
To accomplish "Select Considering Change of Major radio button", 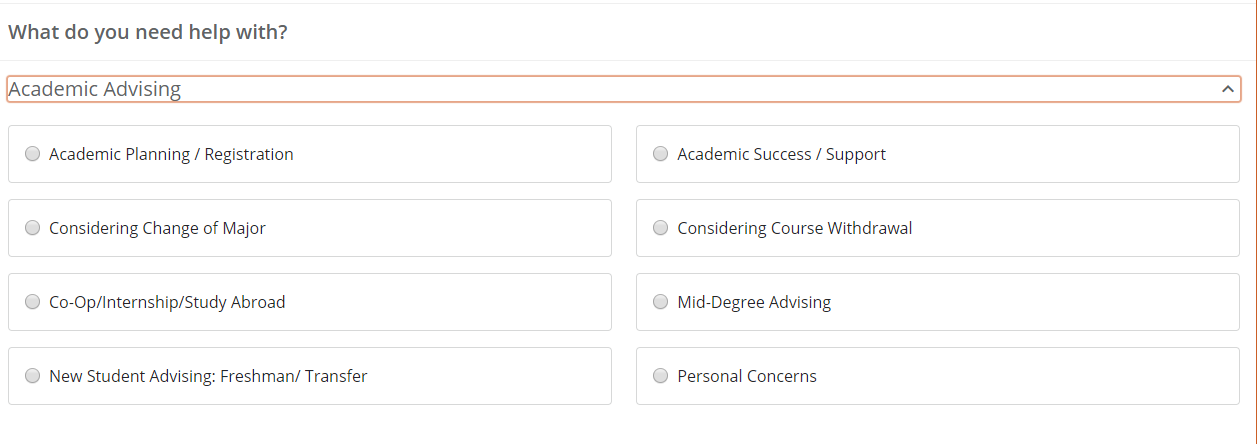I will pyautogui.click(x=33, y=228).
